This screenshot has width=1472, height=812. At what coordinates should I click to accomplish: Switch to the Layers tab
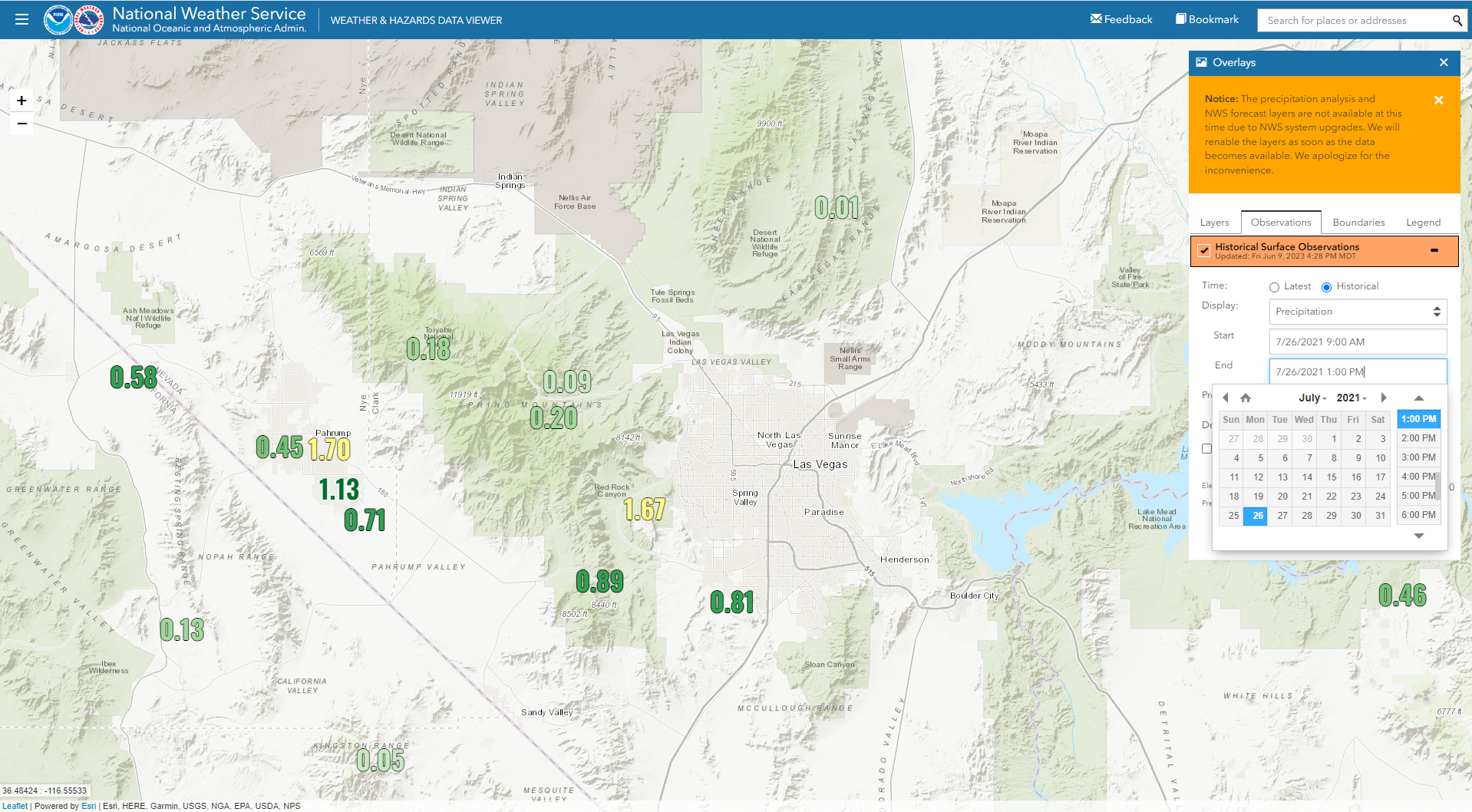(x=1214, y=223)
